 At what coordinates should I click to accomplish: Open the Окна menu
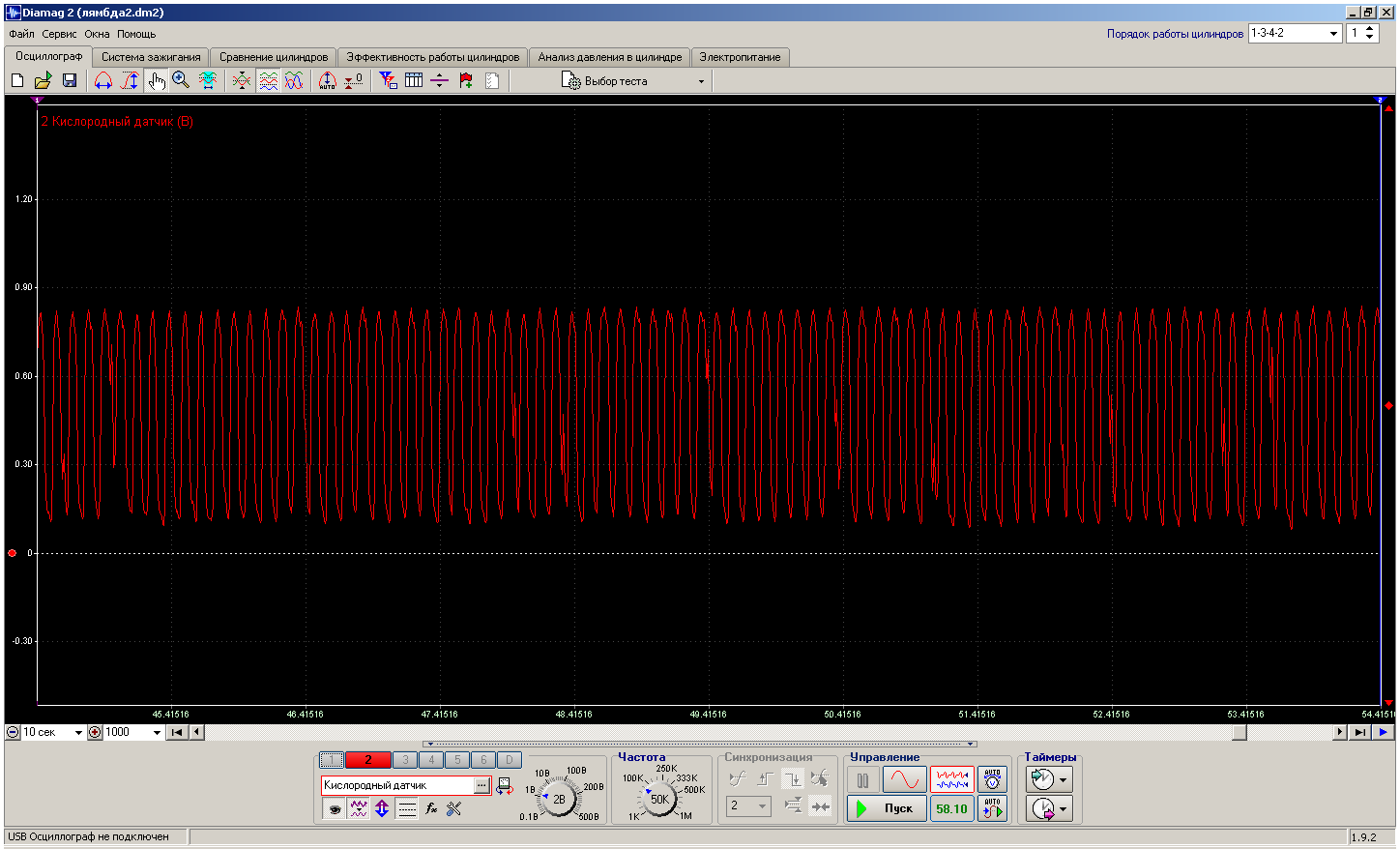97,34
